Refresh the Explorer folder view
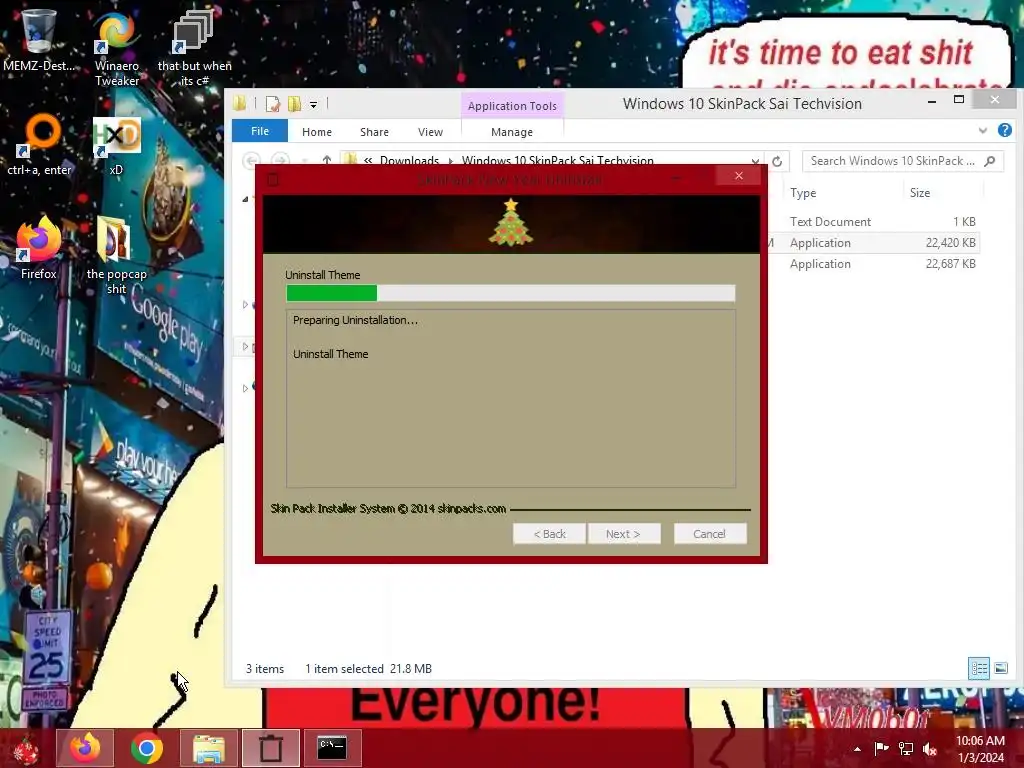 click(x=777, y=161)
